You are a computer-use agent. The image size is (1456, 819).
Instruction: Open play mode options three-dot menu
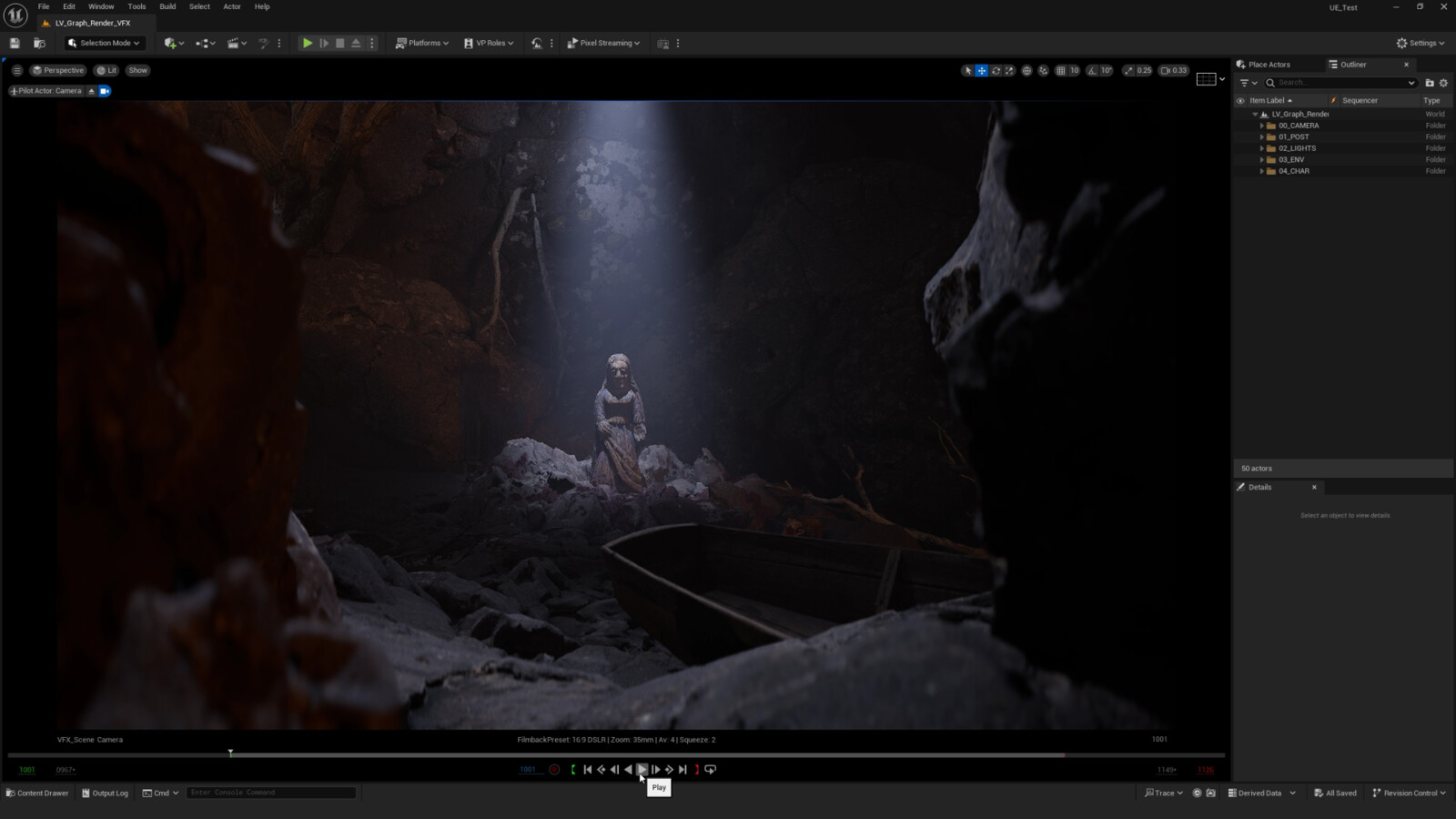coord(371,43)
